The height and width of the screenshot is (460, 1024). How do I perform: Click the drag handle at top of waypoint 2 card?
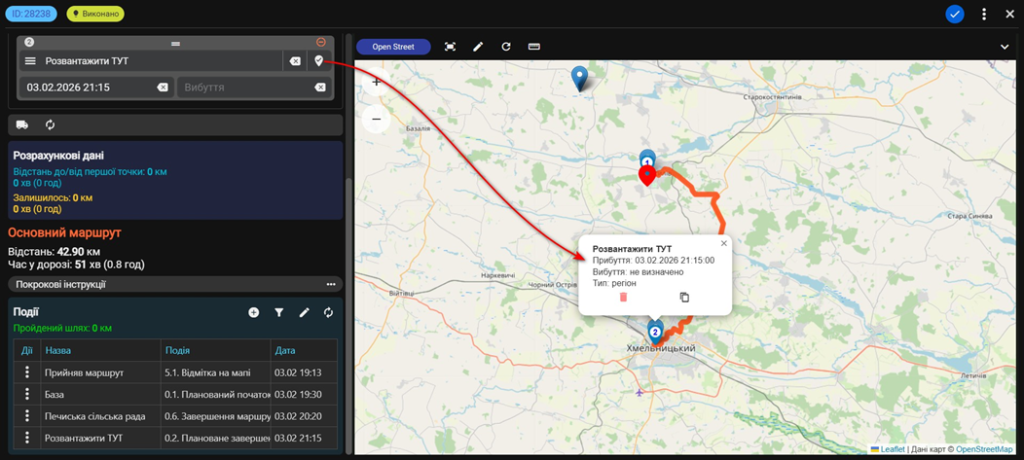[175, 42]
